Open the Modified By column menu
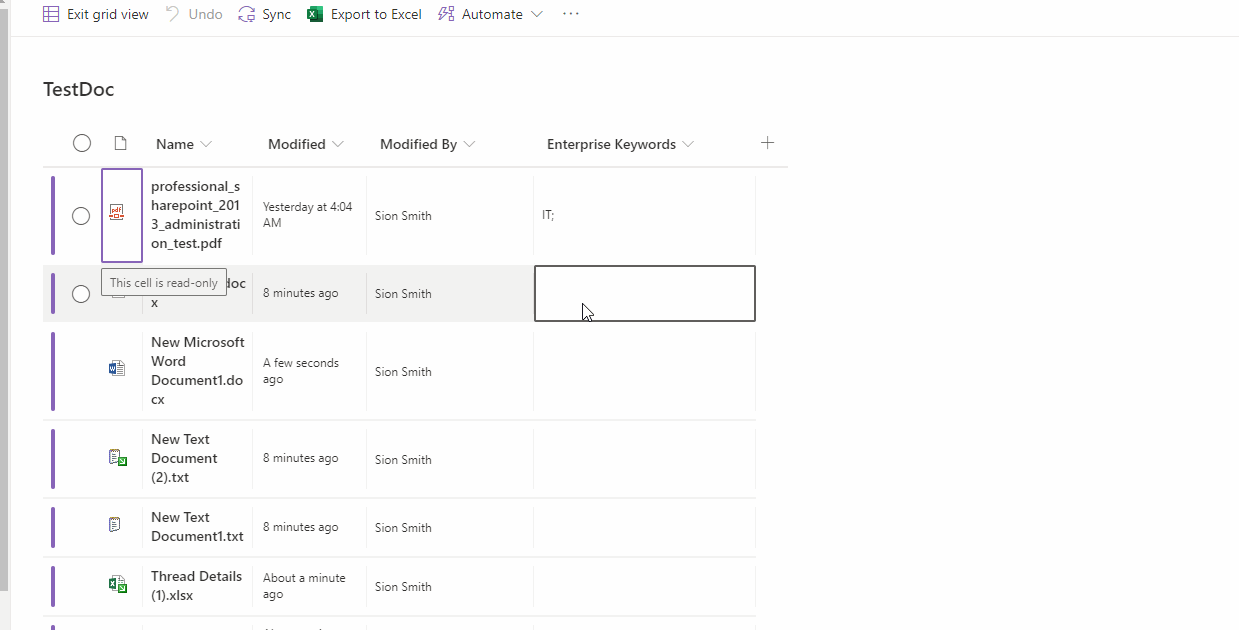The image size is (1239, 630). [x=469, y=144]
